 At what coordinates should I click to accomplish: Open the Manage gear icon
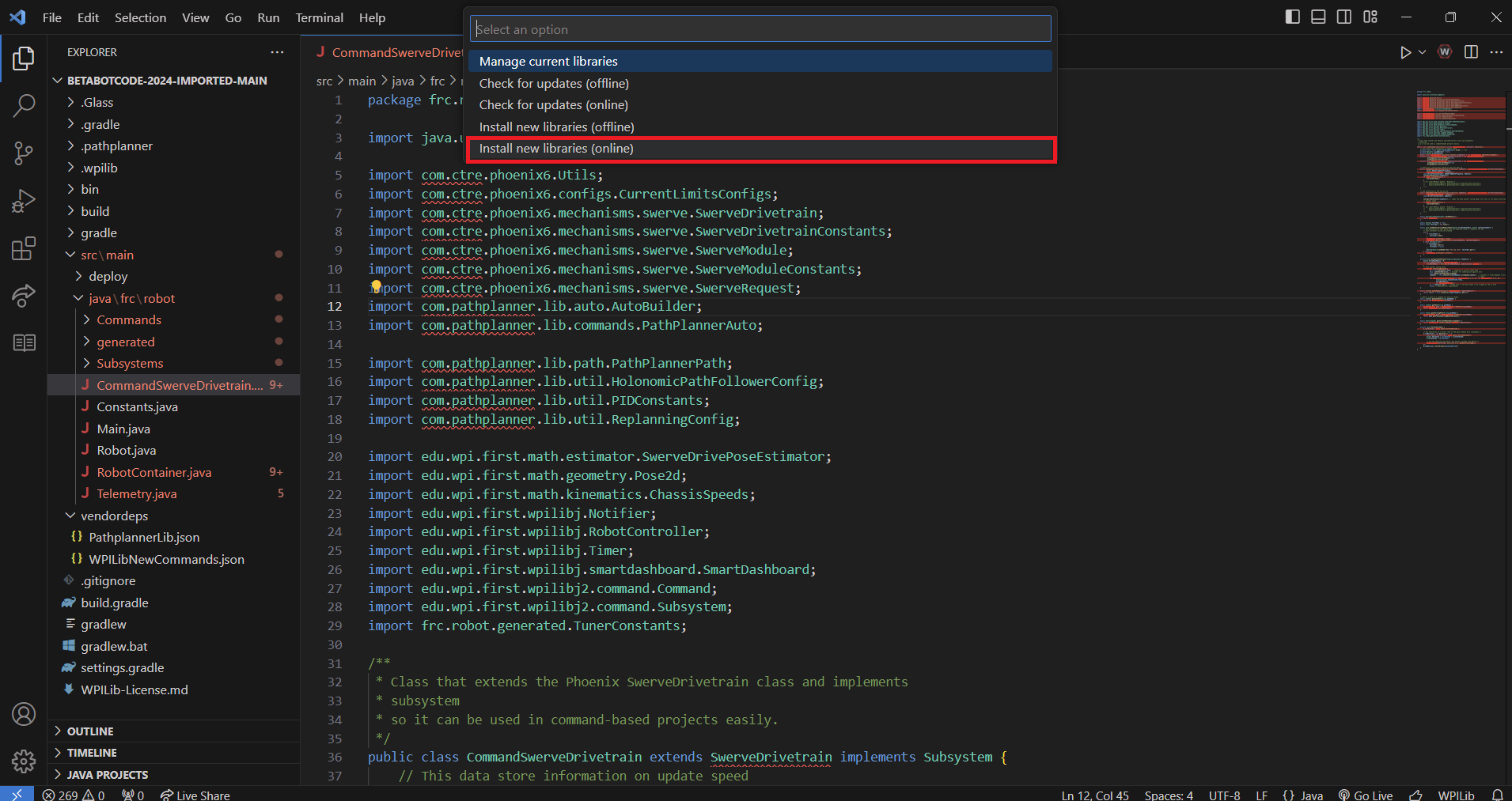coord(24,761)
